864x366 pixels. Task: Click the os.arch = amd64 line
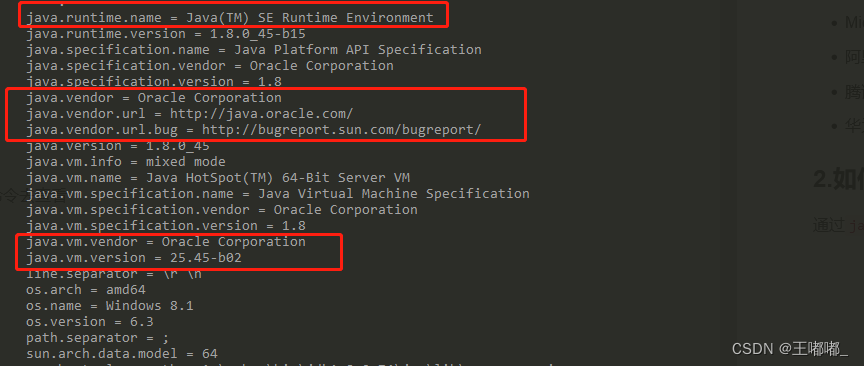85,289
